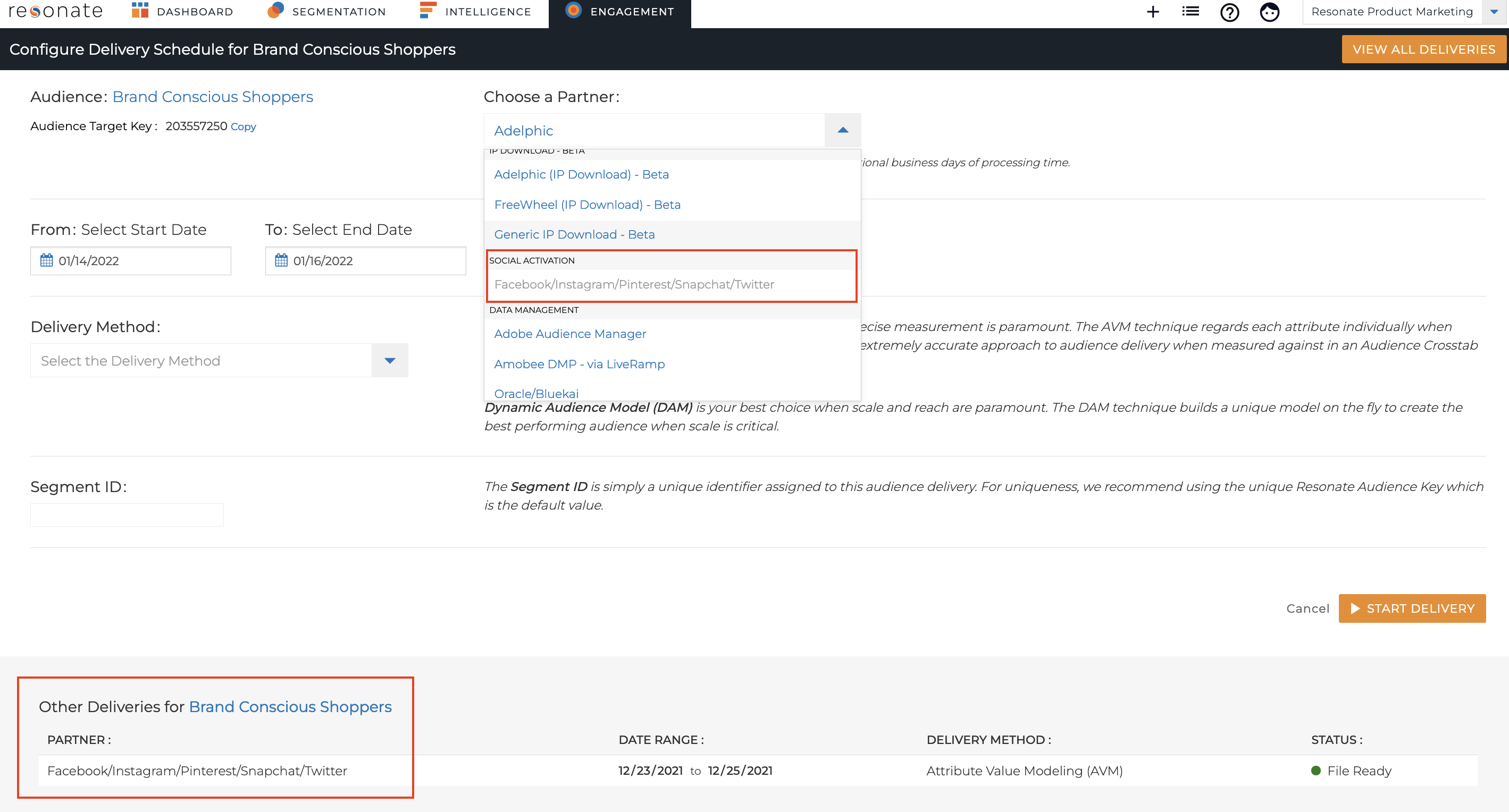Select the Engagement tab
Screen dimensions: 1509x812
pyautogui.click(x=620, y=13)
